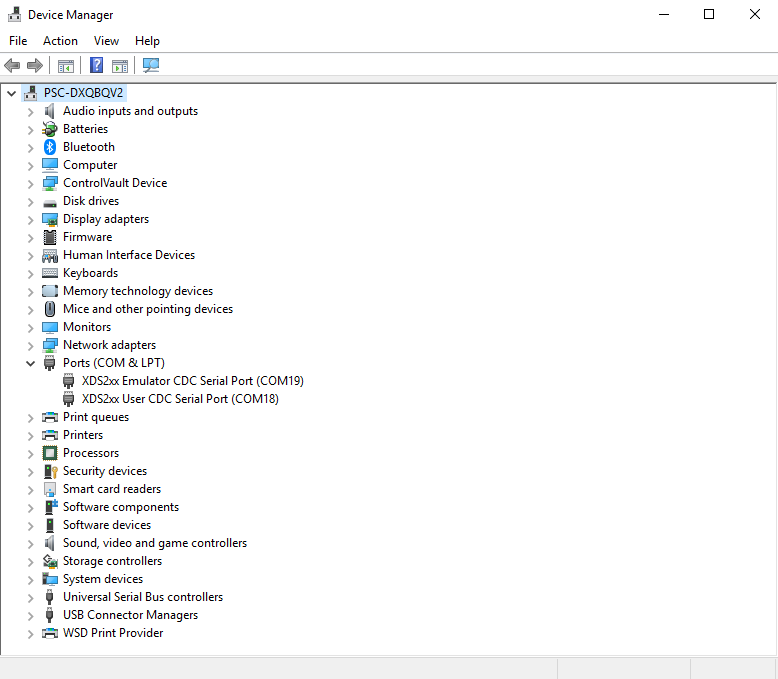Minimize the Device Manager window
Image resolution: width=778 pixels, height=679 pixels.
[664, 14]
